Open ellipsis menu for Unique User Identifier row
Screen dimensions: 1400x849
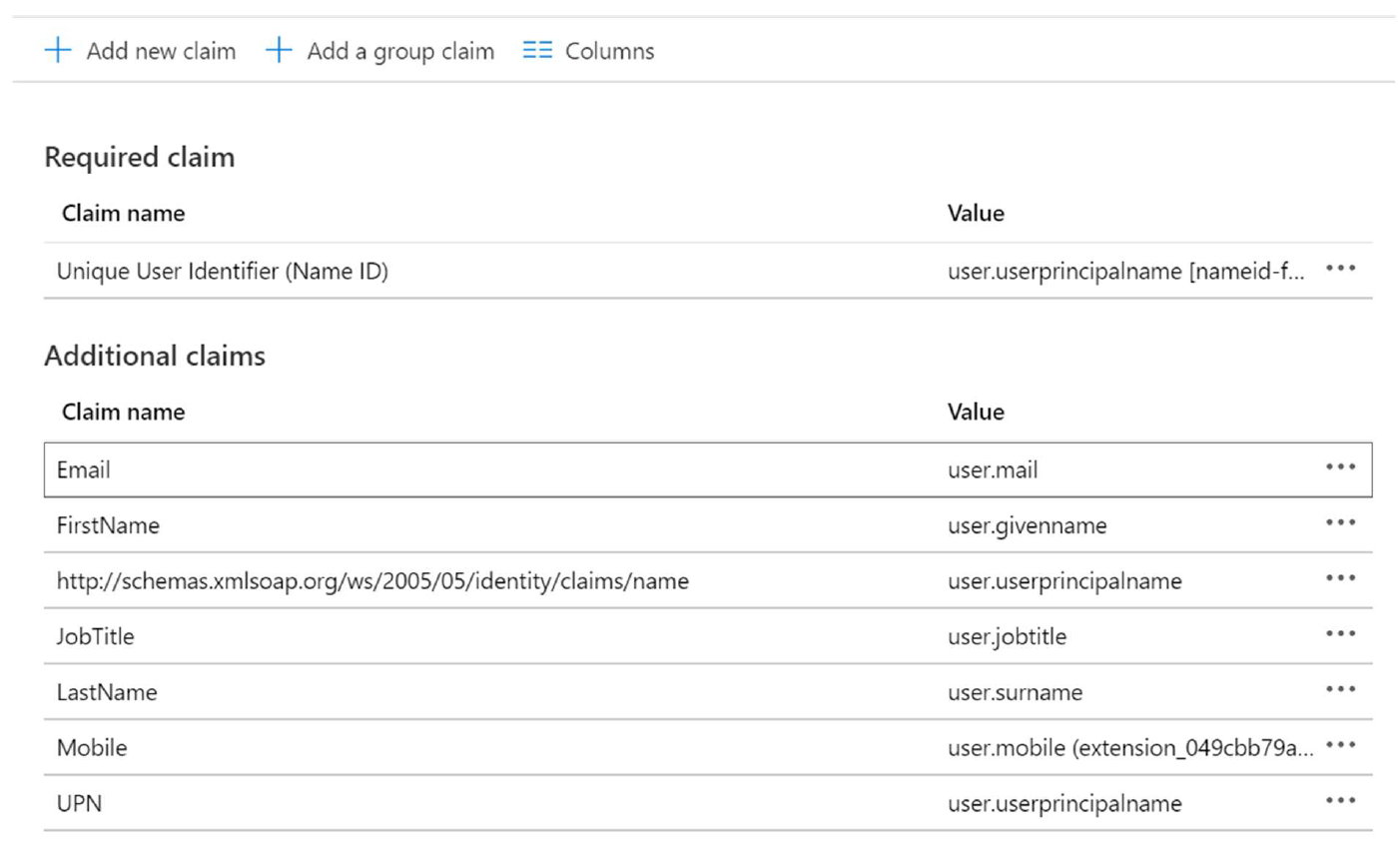(1340, 269)
